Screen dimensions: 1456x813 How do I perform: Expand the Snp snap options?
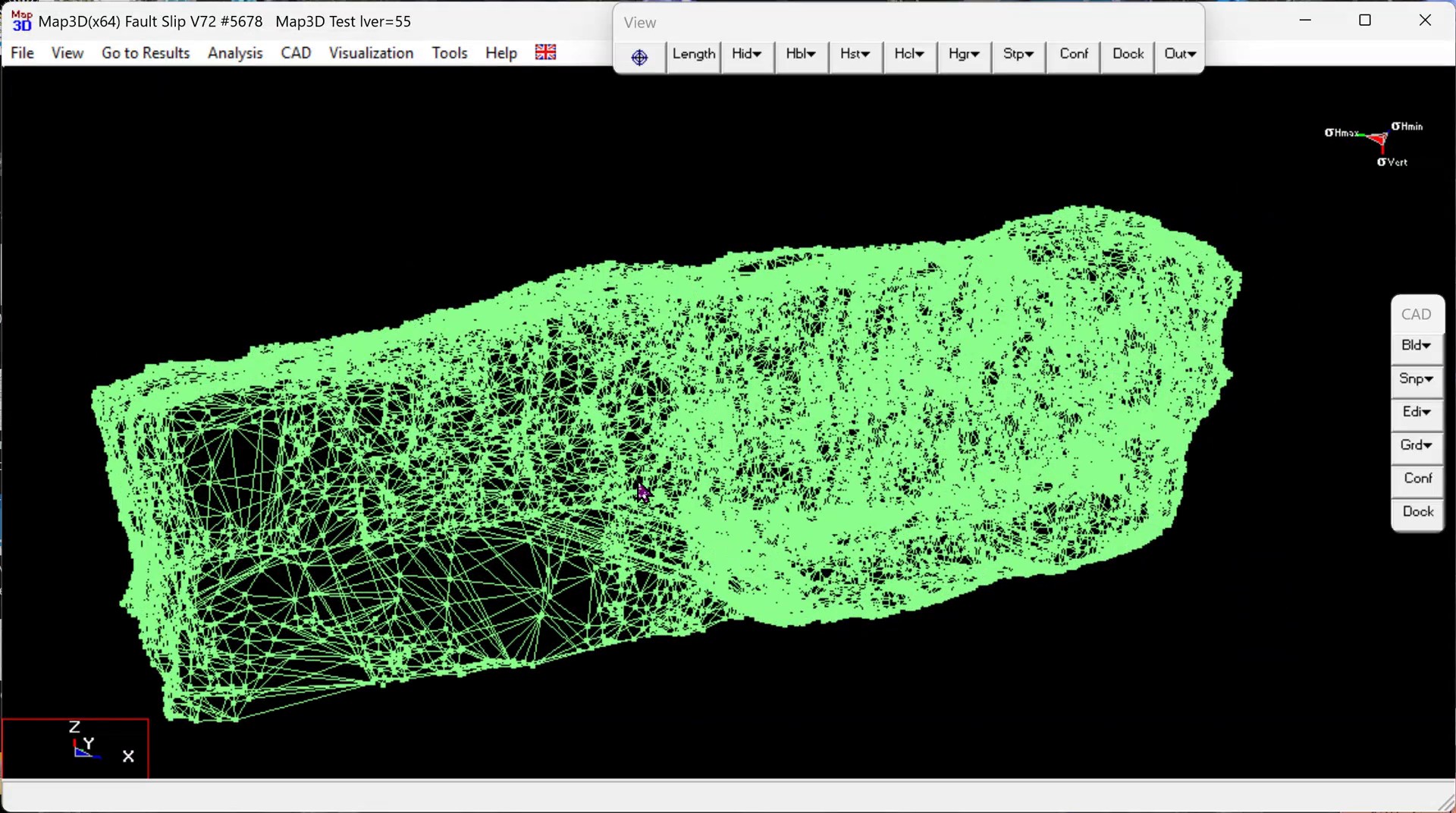pos(1417,379)
